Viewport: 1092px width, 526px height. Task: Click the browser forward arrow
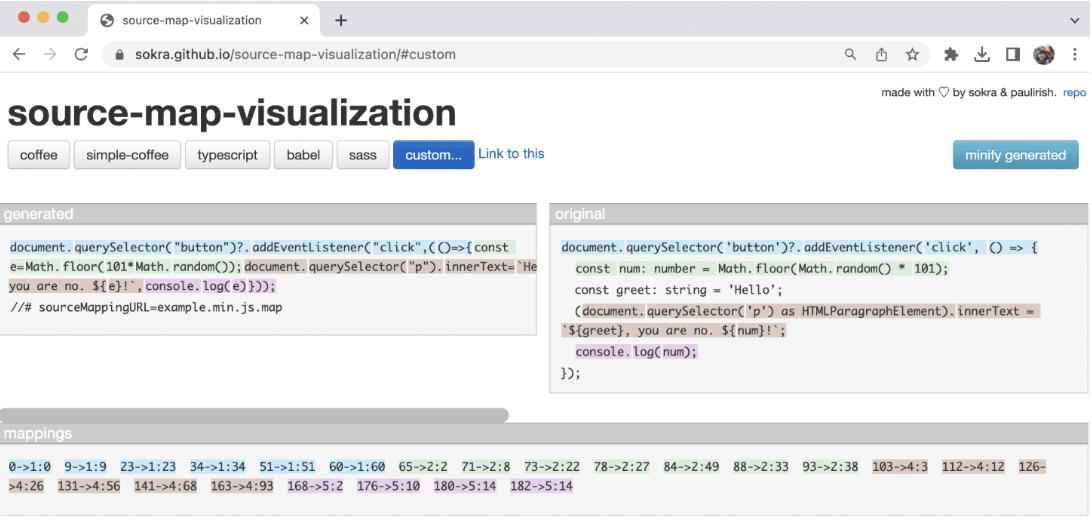click(x=50, y=54)
